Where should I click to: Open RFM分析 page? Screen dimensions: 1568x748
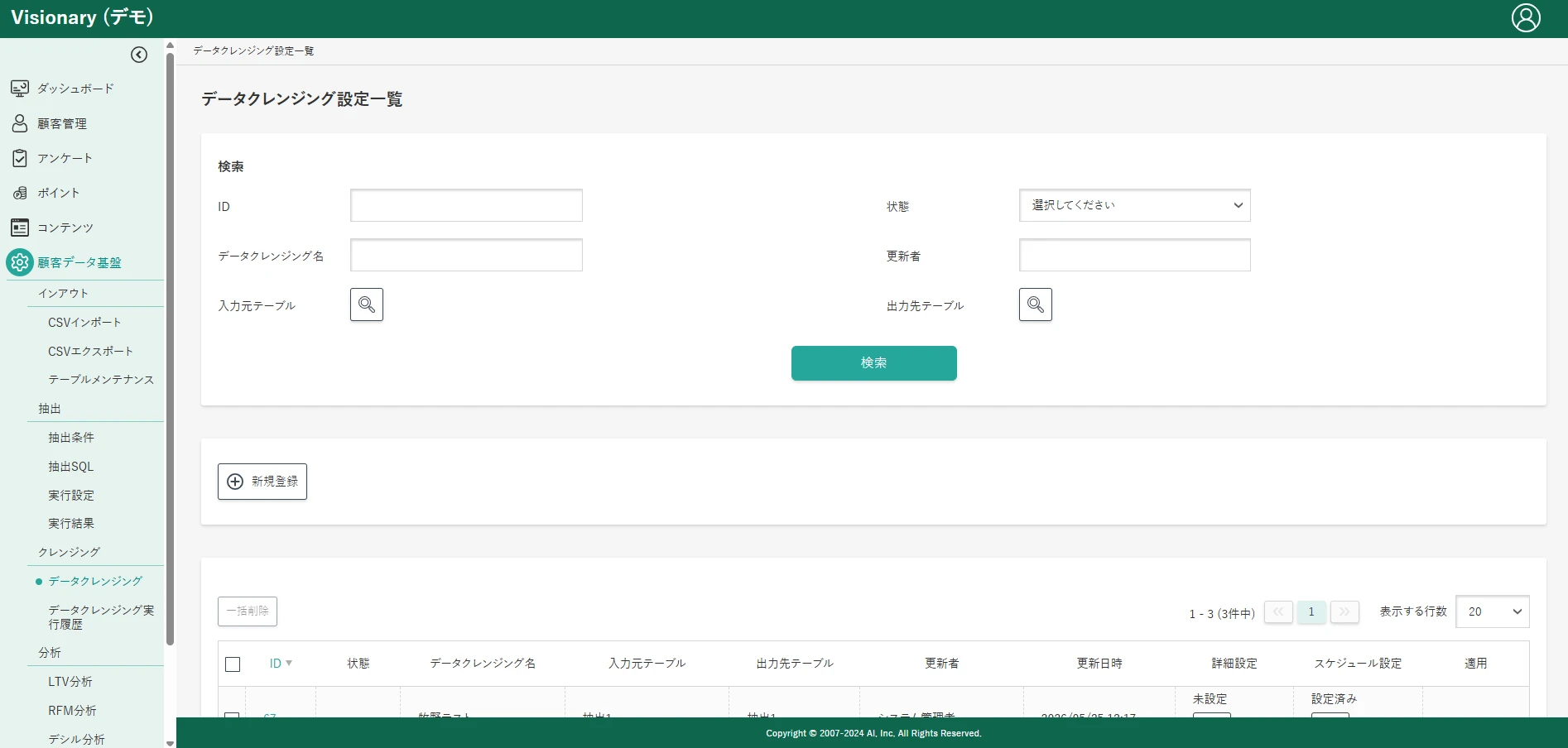click(x=72, y=711)
